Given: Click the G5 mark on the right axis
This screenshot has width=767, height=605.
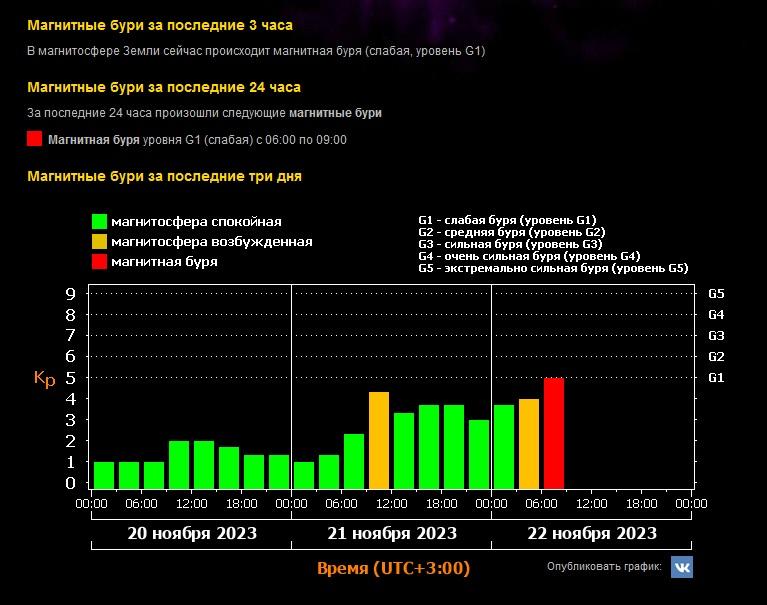Looking at the screenshot, I should (716, 294).
